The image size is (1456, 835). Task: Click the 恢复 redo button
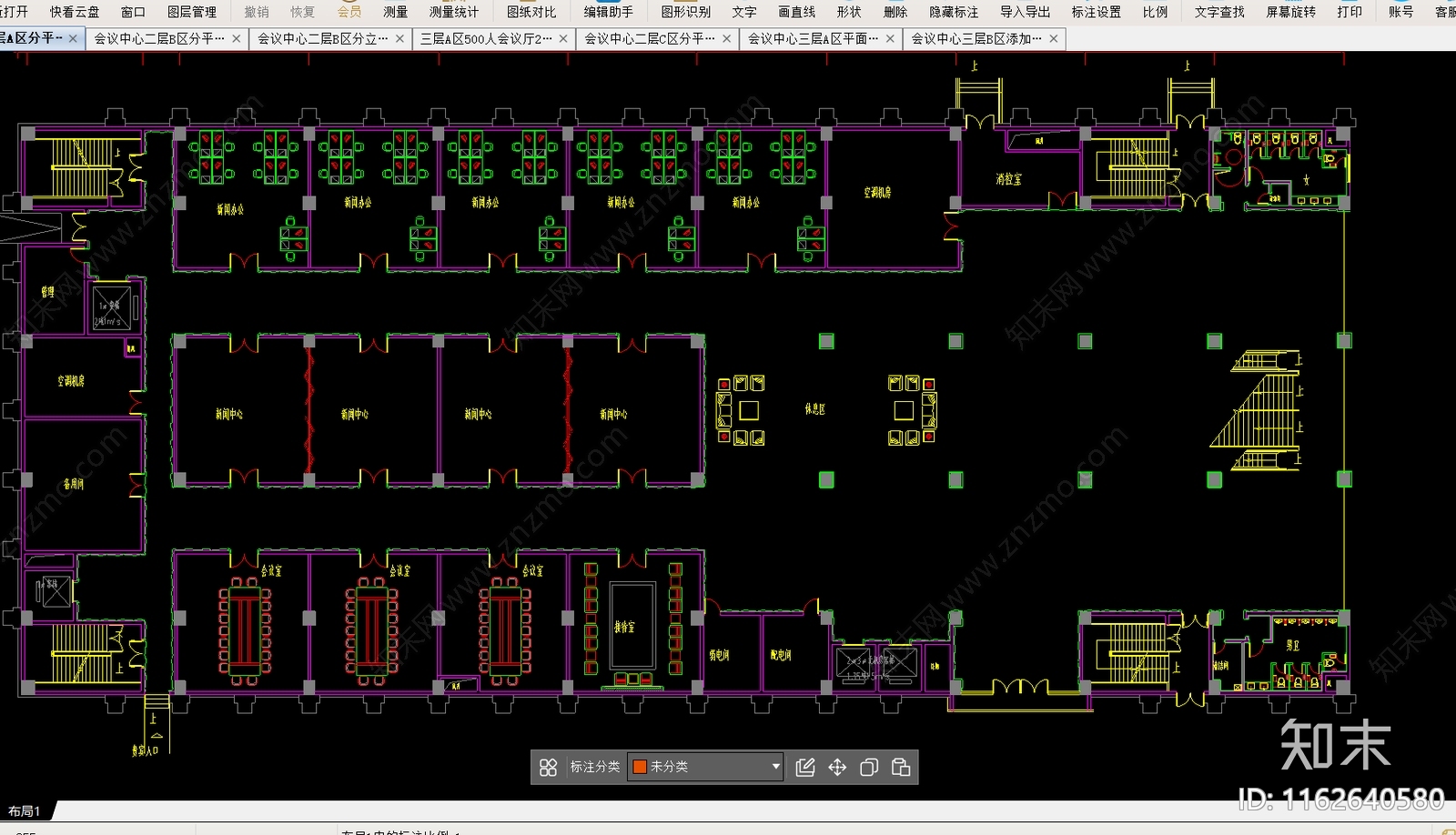(x=302, y=12)
